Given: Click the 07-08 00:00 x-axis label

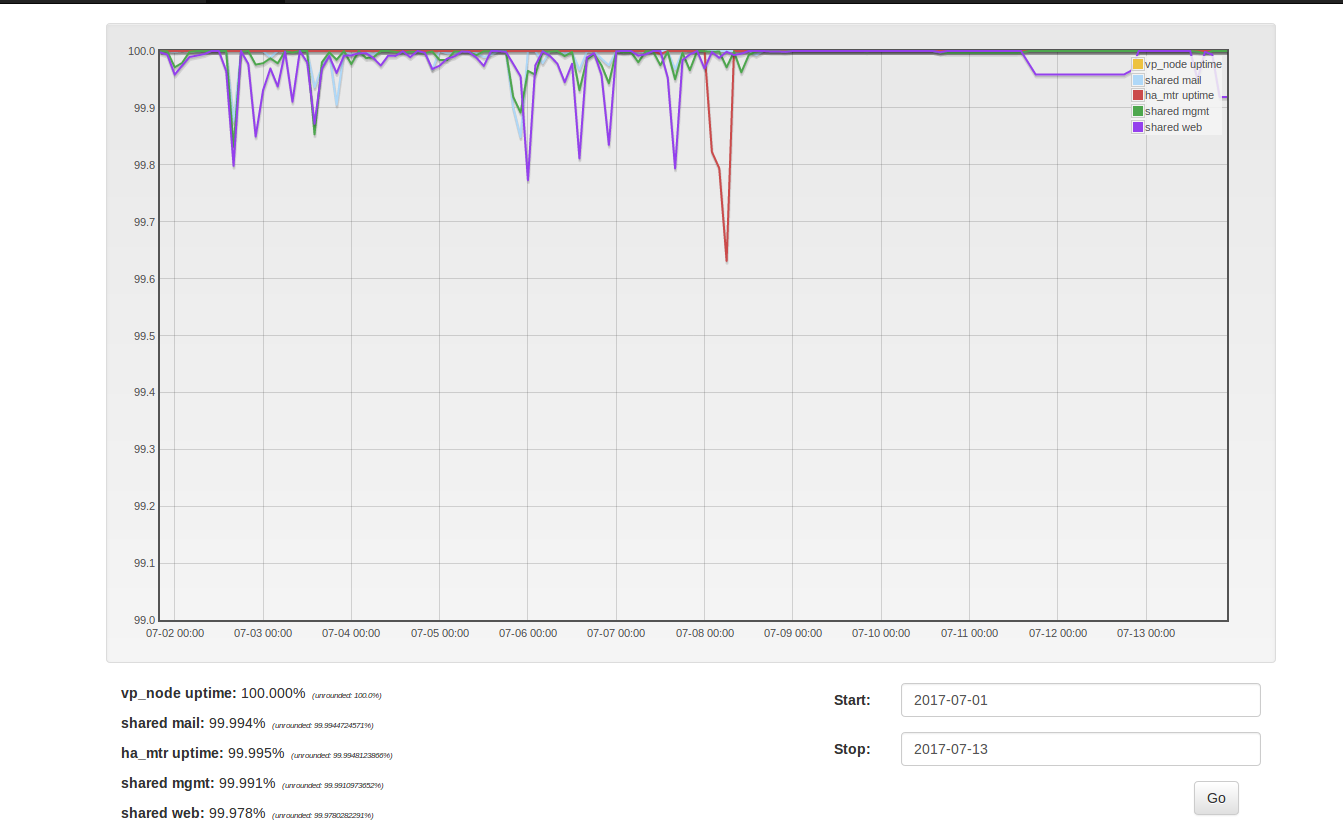Looking at the screenshot, I should point(704,633).
